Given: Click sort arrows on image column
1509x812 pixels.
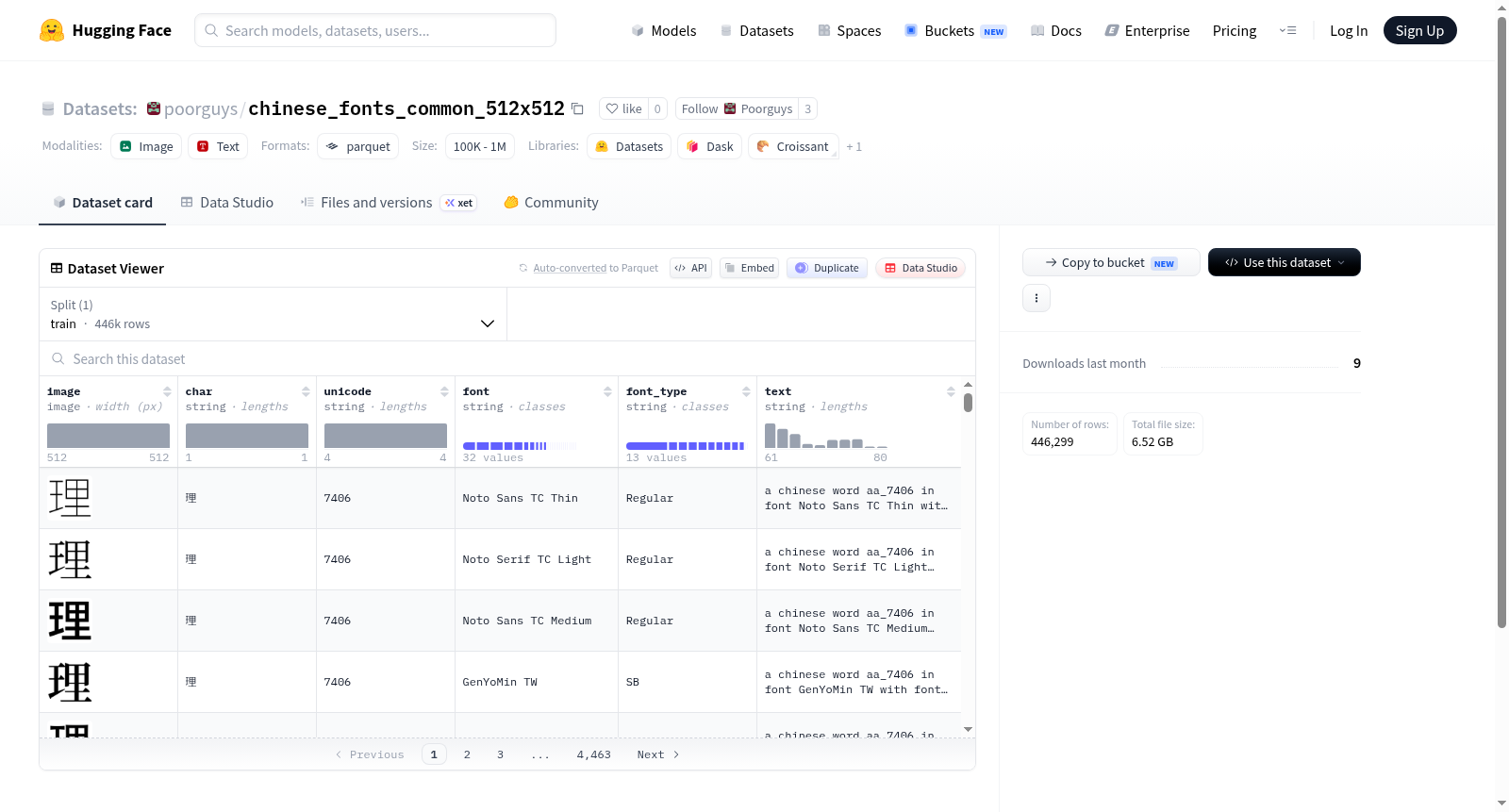Looking at the screenshot, I should (x=167, y=391).
